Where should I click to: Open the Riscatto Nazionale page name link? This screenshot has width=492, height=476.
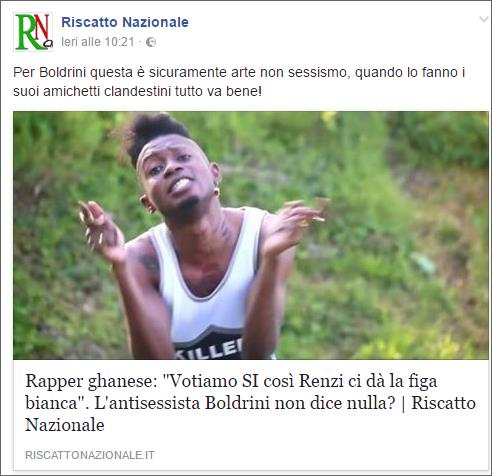(x=125, y=22)
